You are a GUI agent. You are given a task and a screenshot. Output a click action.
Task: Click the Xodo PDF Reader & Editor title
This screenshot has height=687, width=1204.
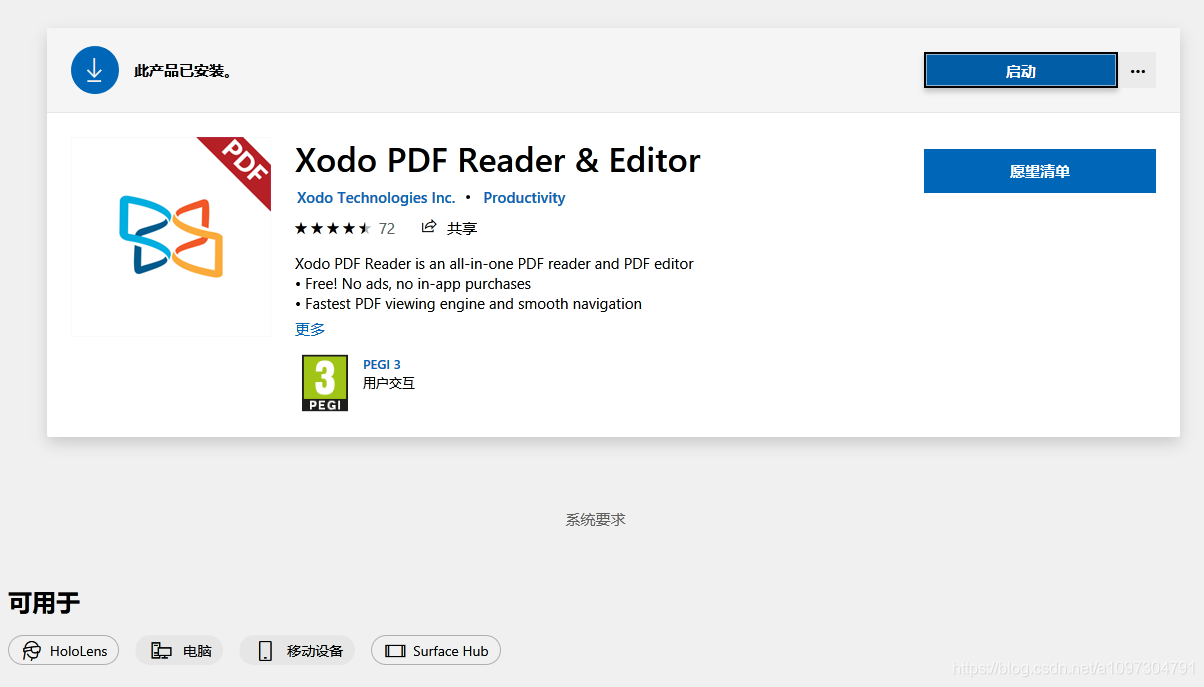[498, 160]
